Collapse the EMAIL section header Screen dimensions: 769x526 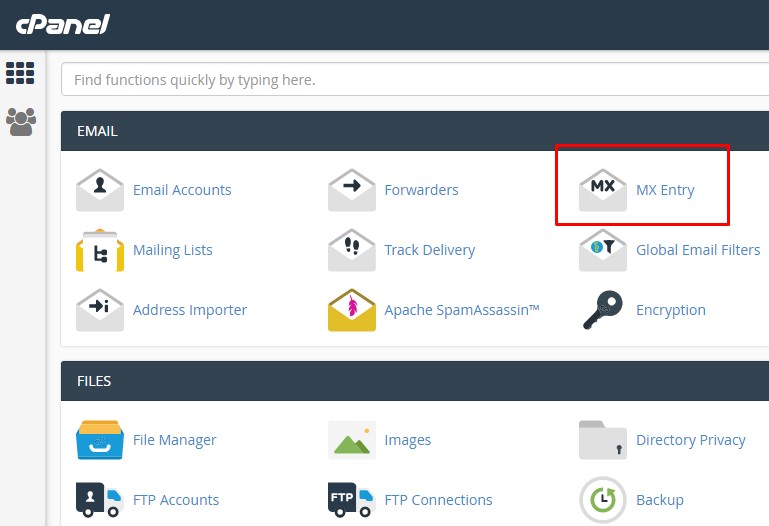415,131
